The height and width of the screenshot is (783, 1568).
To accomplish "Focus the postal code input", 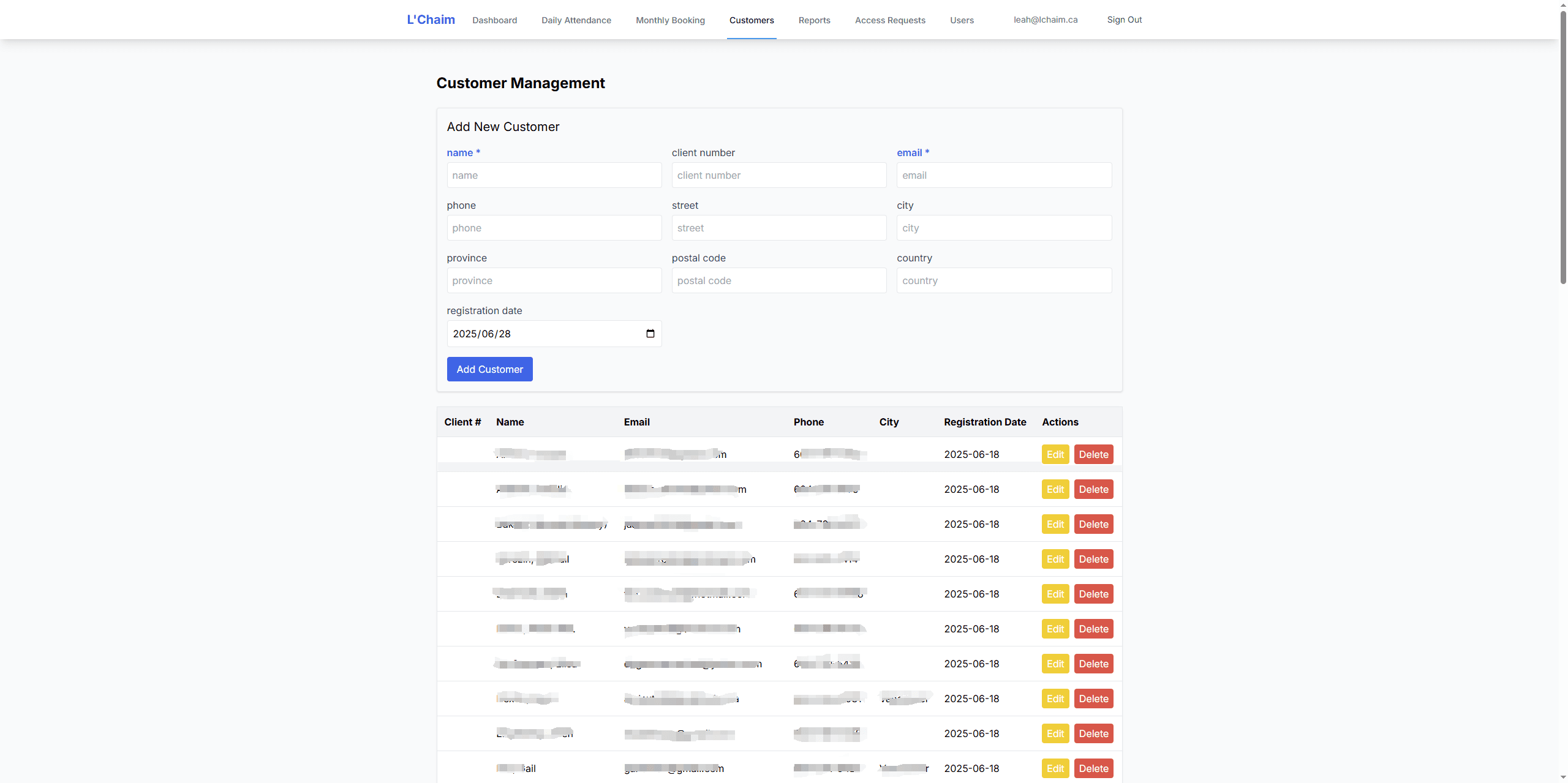I will [778, 280].
